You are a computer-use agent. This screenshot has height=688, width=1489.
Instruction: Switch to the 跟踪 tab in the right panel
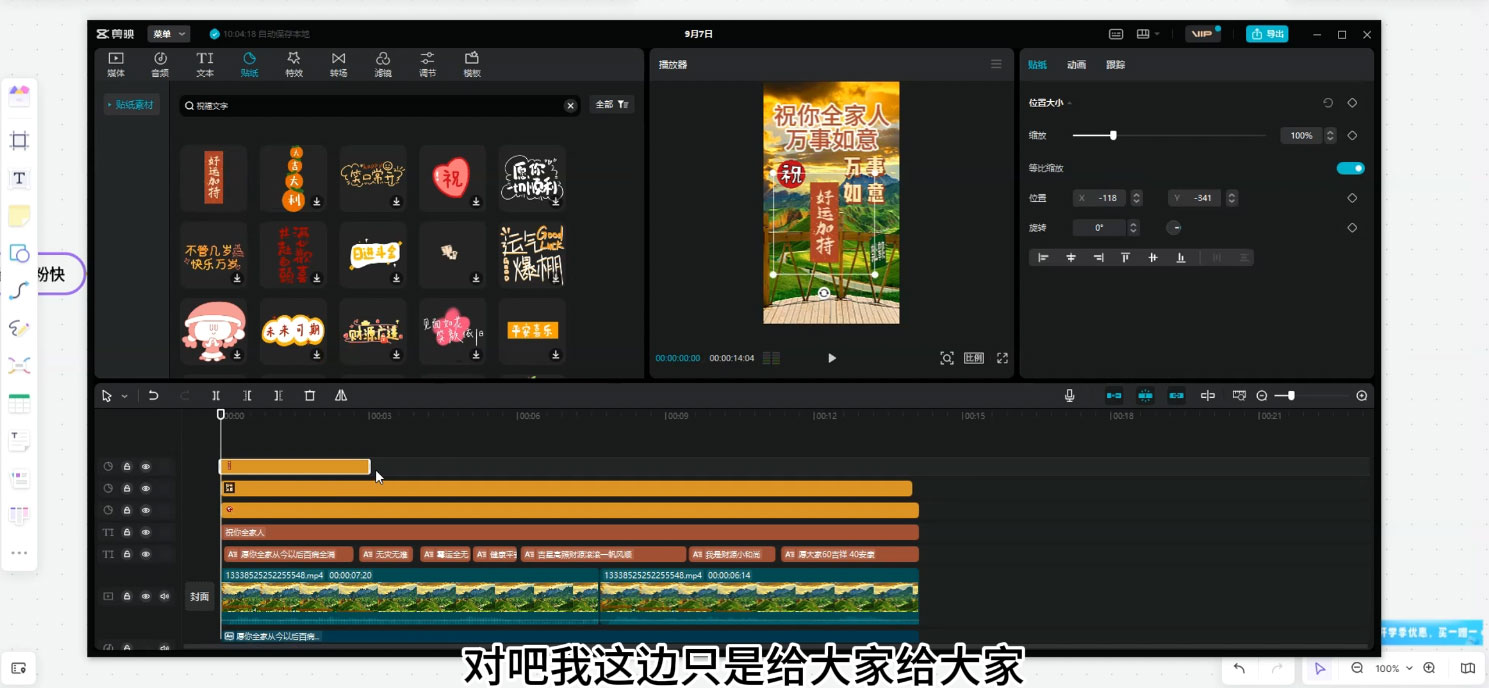point(1117,64)
